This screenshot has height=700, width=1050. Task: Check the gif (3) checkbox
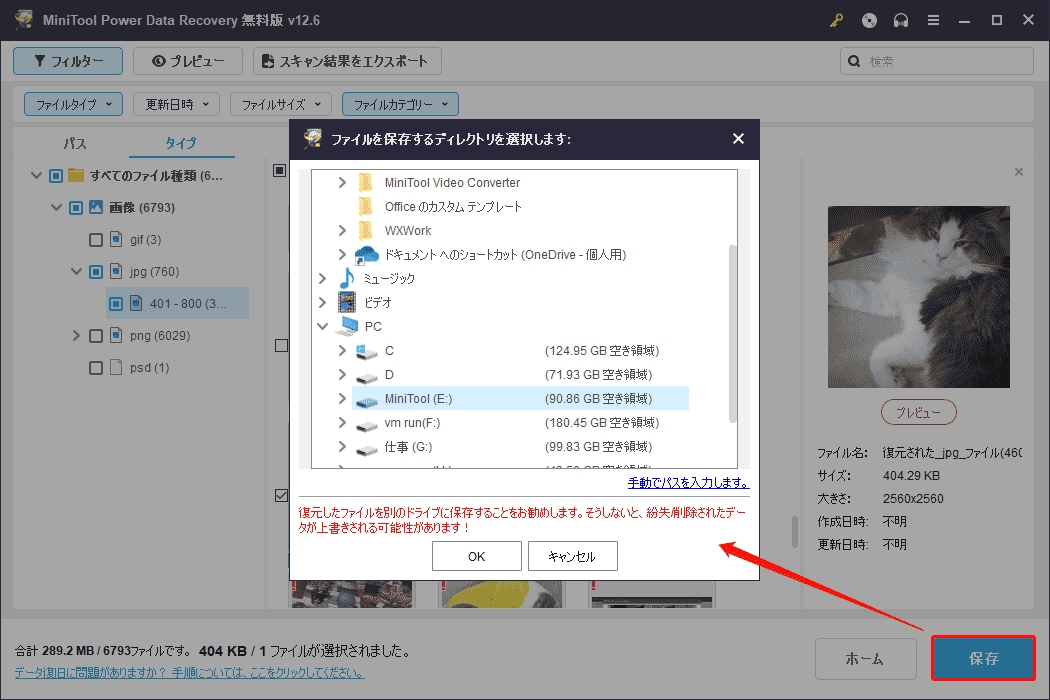[96, 239]
